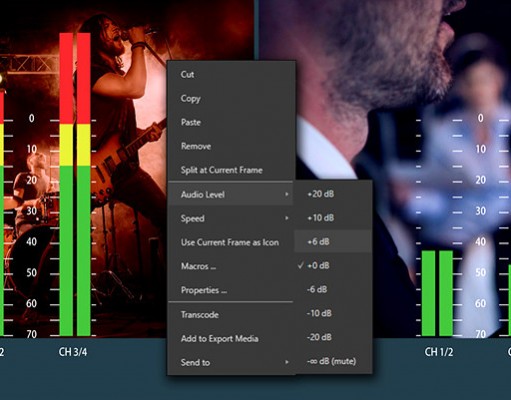The width and height of the screenshot is (511, 400).
Task: Set audio level to +6 dB
Action: pos(333,241)
